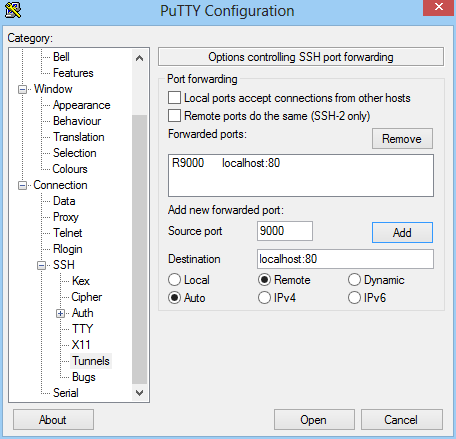Choose the Auto address family radio button
The height and width of the screenshot is (439, 456).
(x=174, y=298)
